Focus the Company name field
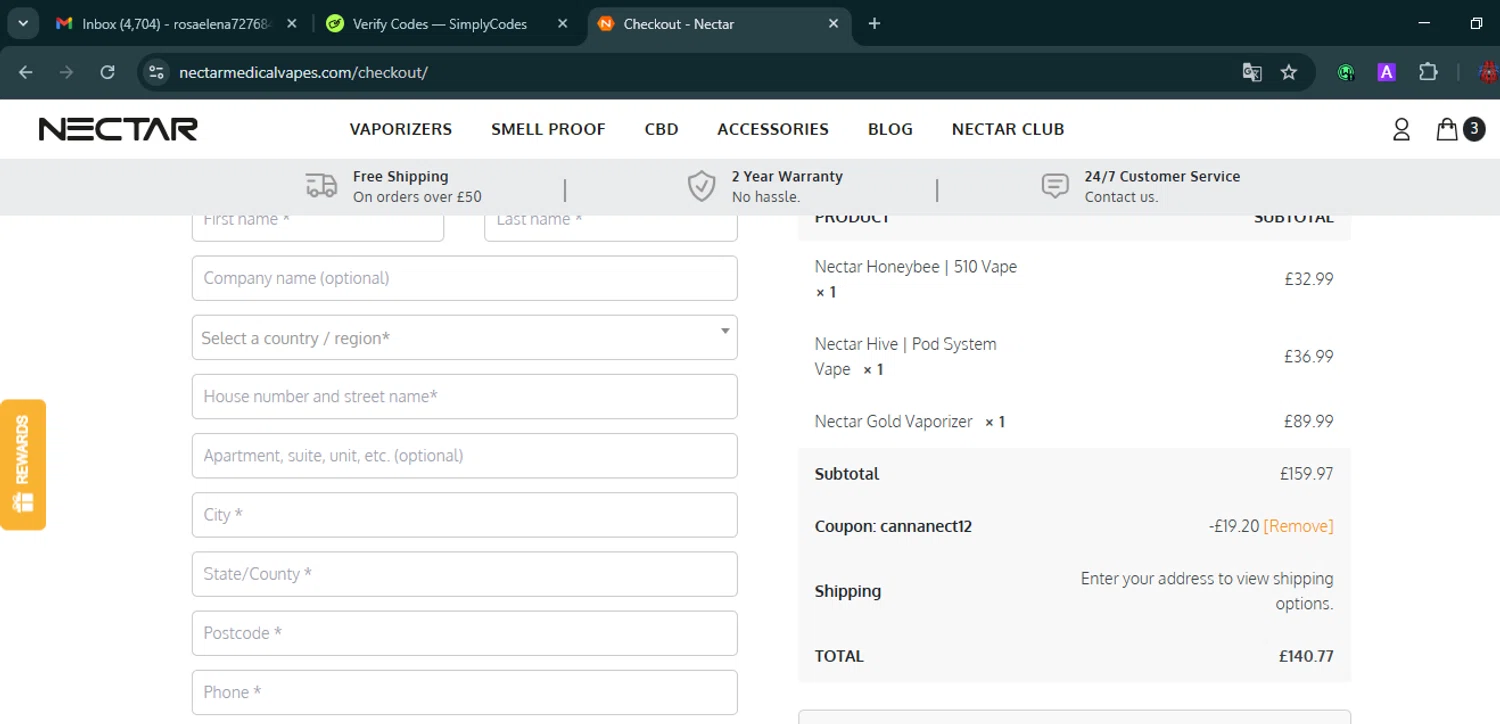 (x=465, y=278)
